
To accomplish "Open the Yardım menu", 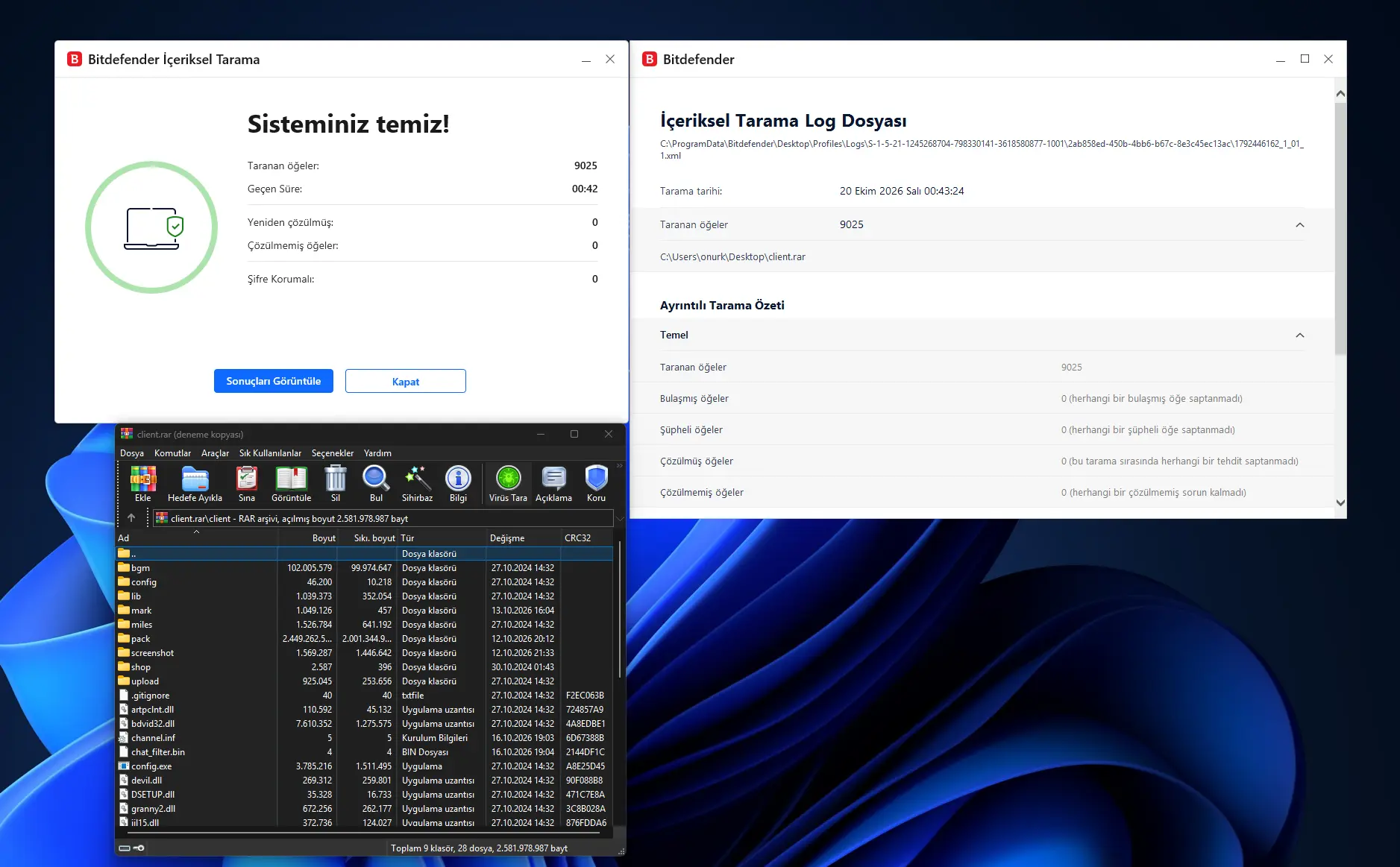I will [377, 453].
